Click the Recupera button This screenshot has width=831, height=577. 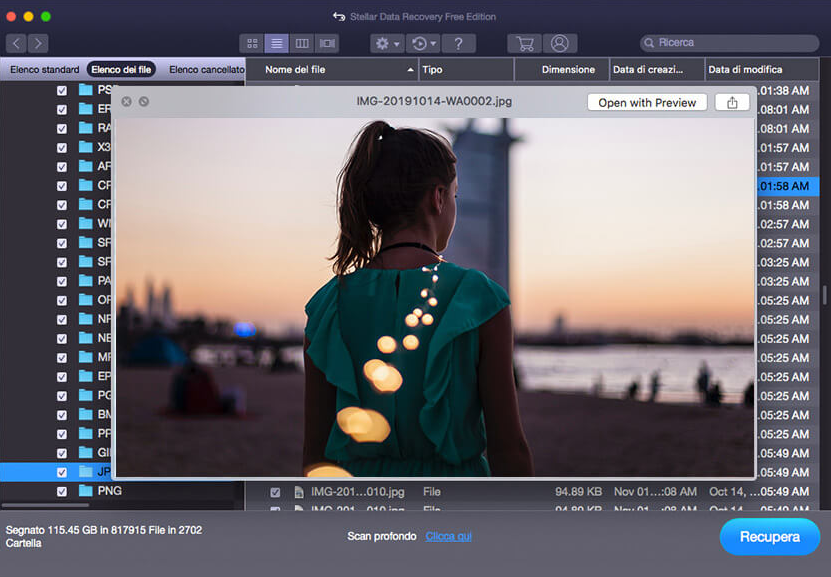point(770,537)
